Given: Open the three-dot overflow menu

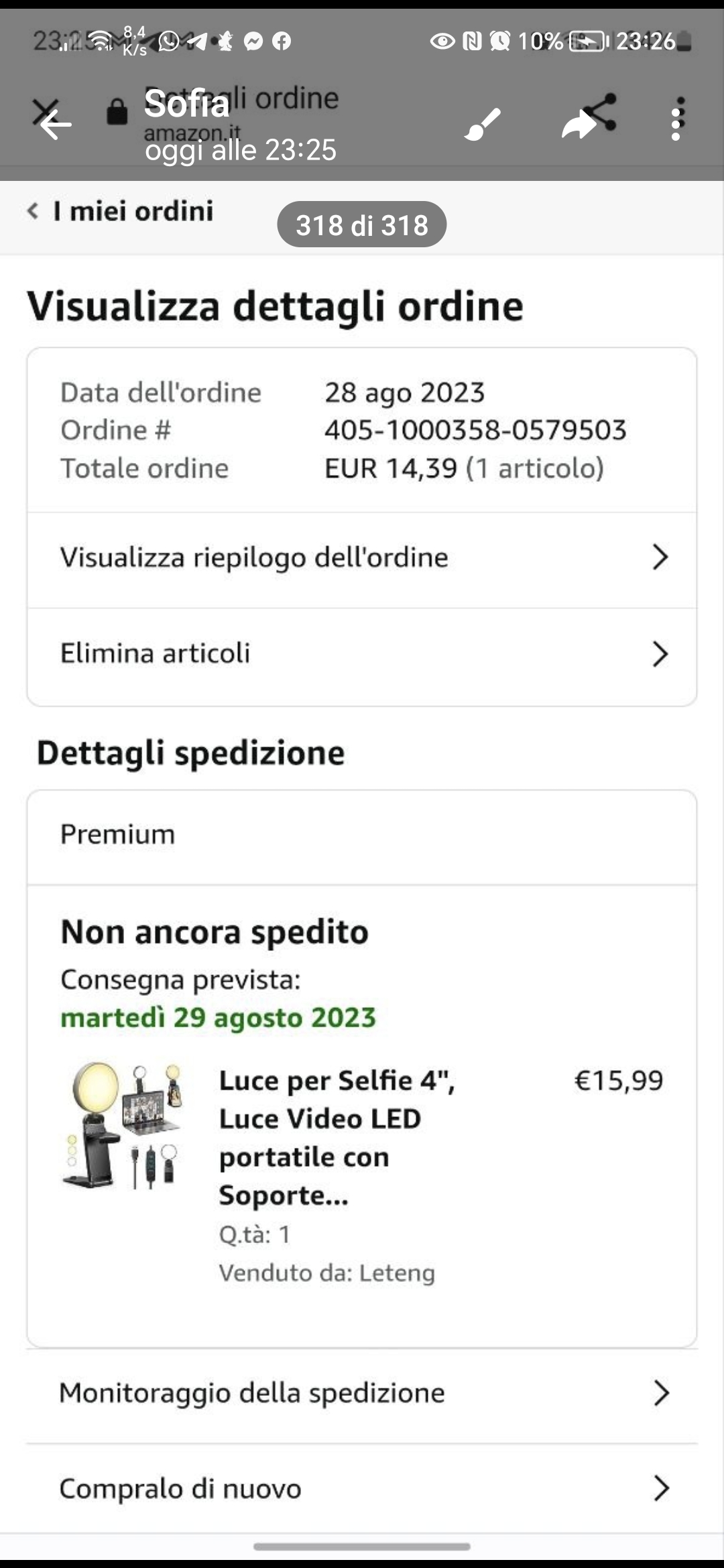Looking at the screenshot, I should 676,119.
